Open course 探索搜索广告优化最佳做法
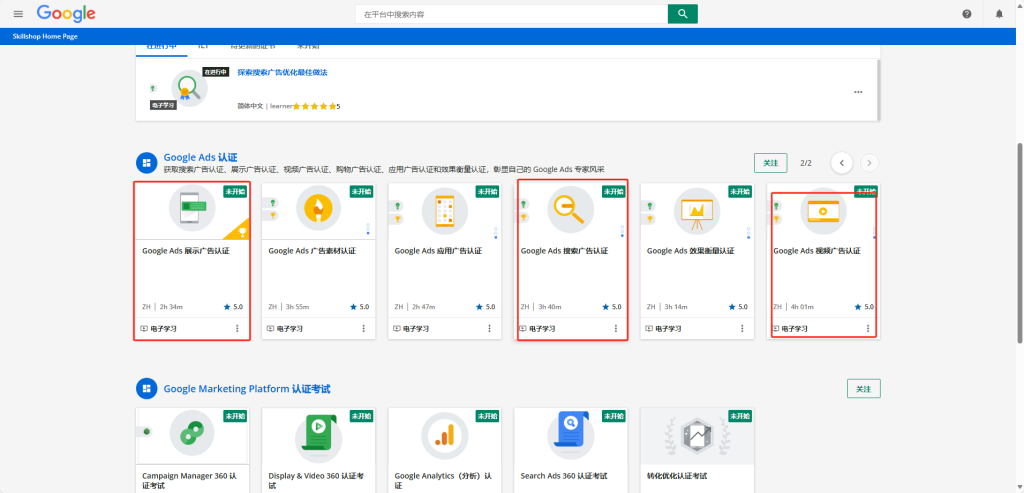Image resolution: width=1024 pixels, height=493 pixels. tap(282, 72)
